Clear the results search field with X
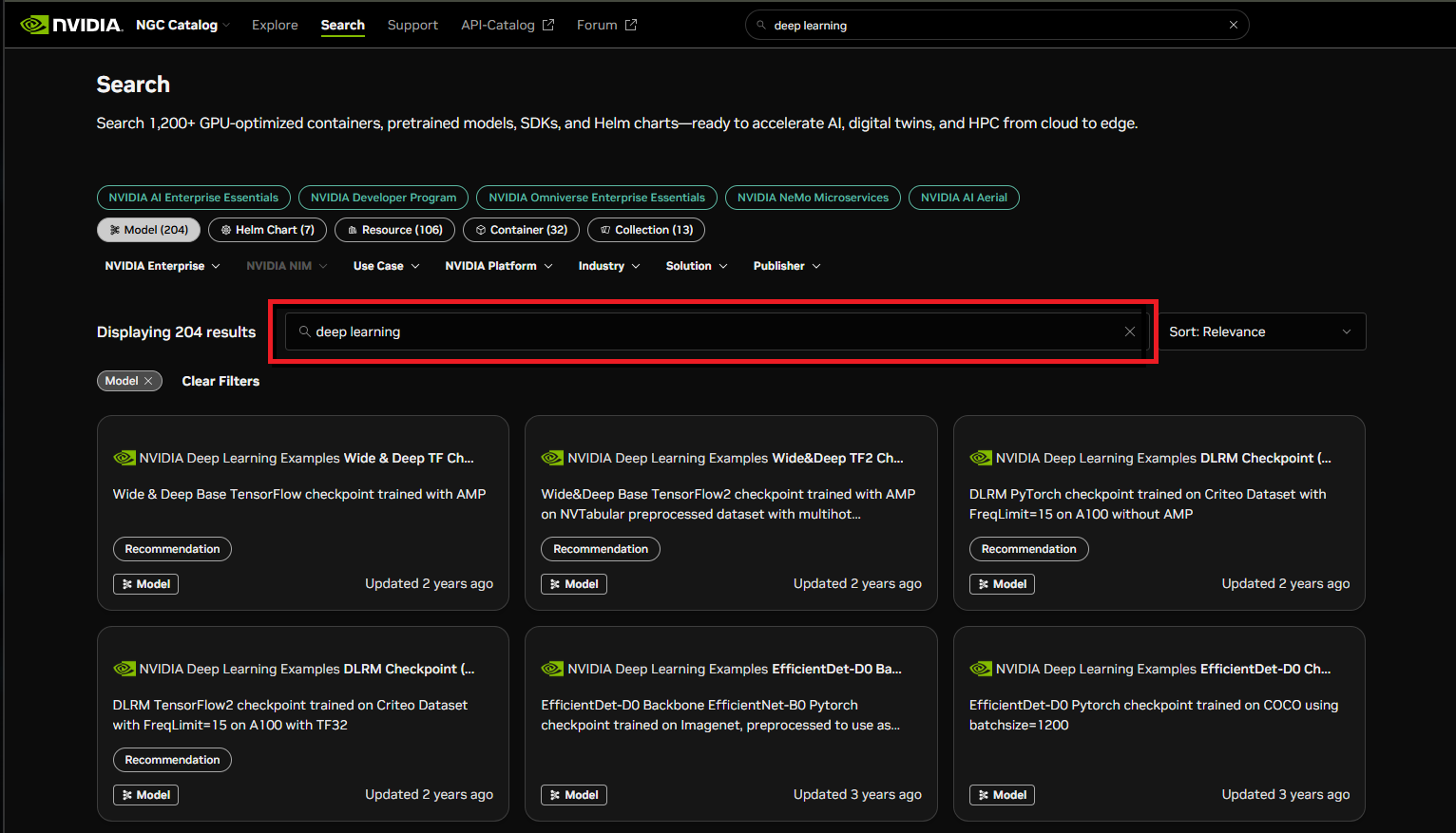This screenshot has height=833, width=1456. (x=1130, y=331)
